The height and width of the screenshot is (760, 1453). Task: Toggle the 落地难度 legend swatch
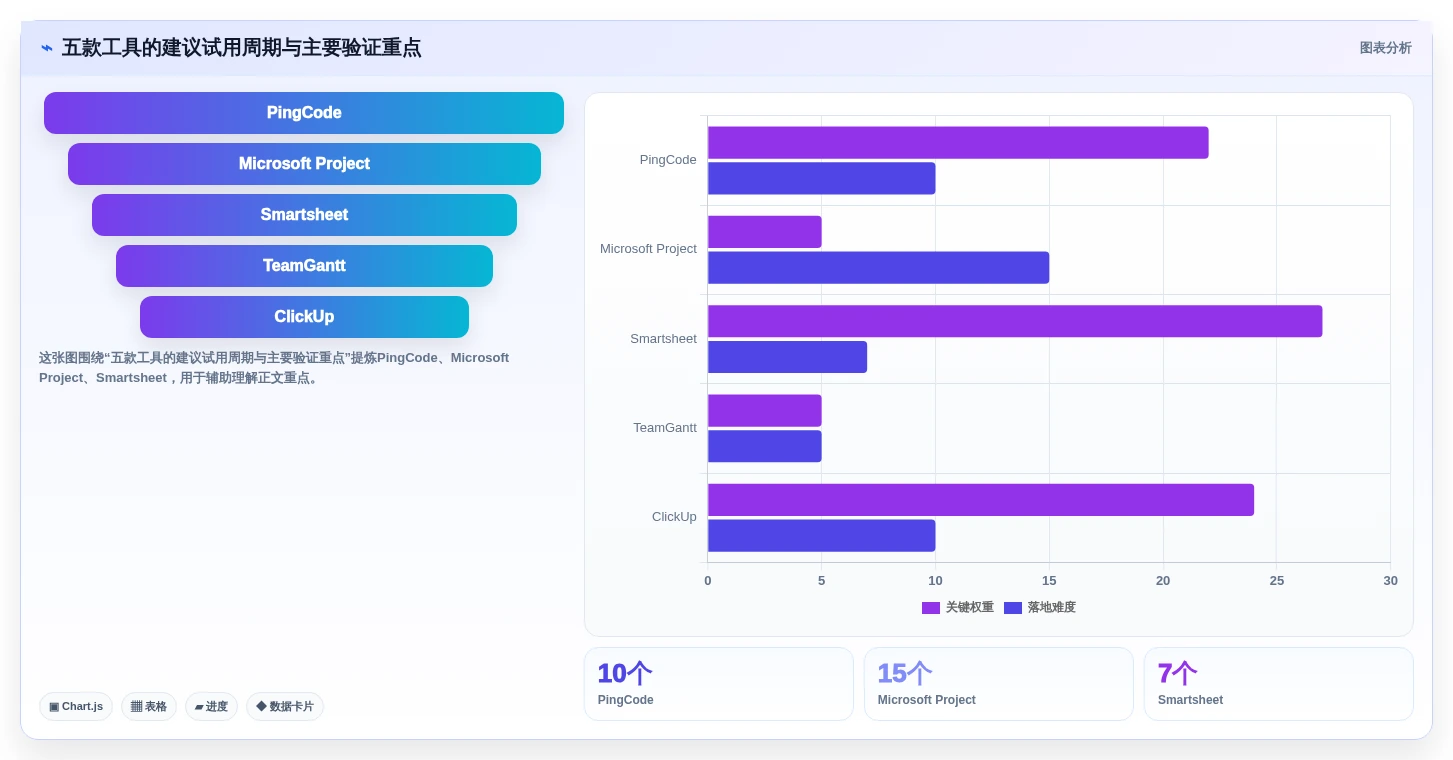pos(1013,608)
